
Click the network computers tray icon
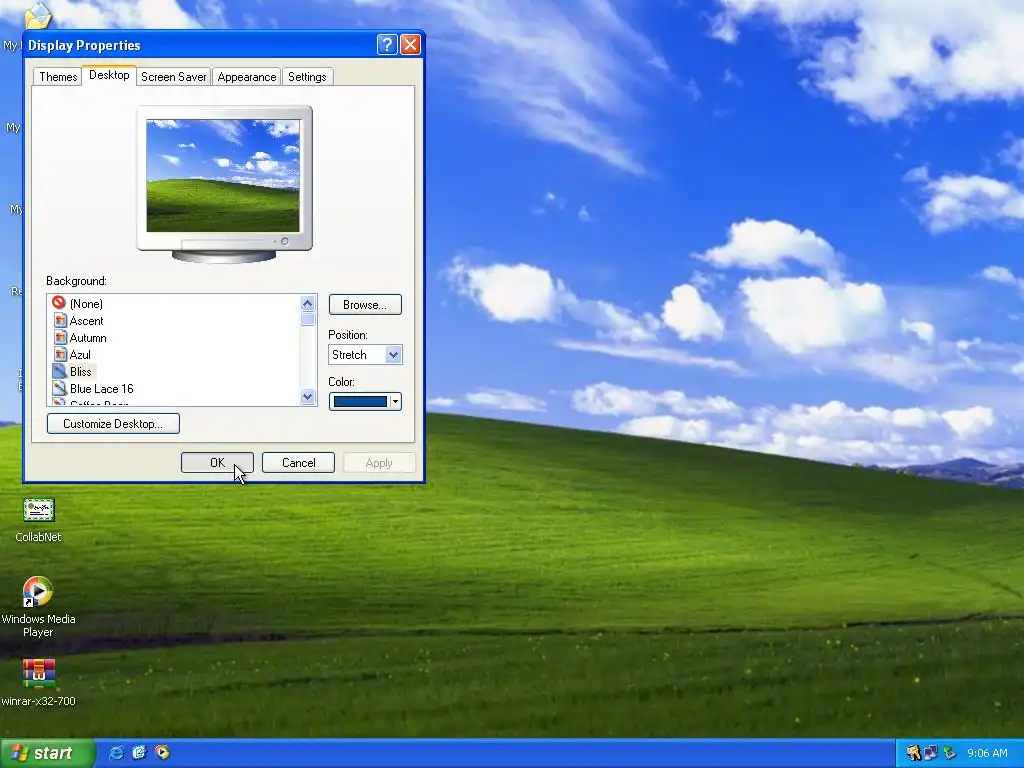pyautogui.click(x=931, y=753)
